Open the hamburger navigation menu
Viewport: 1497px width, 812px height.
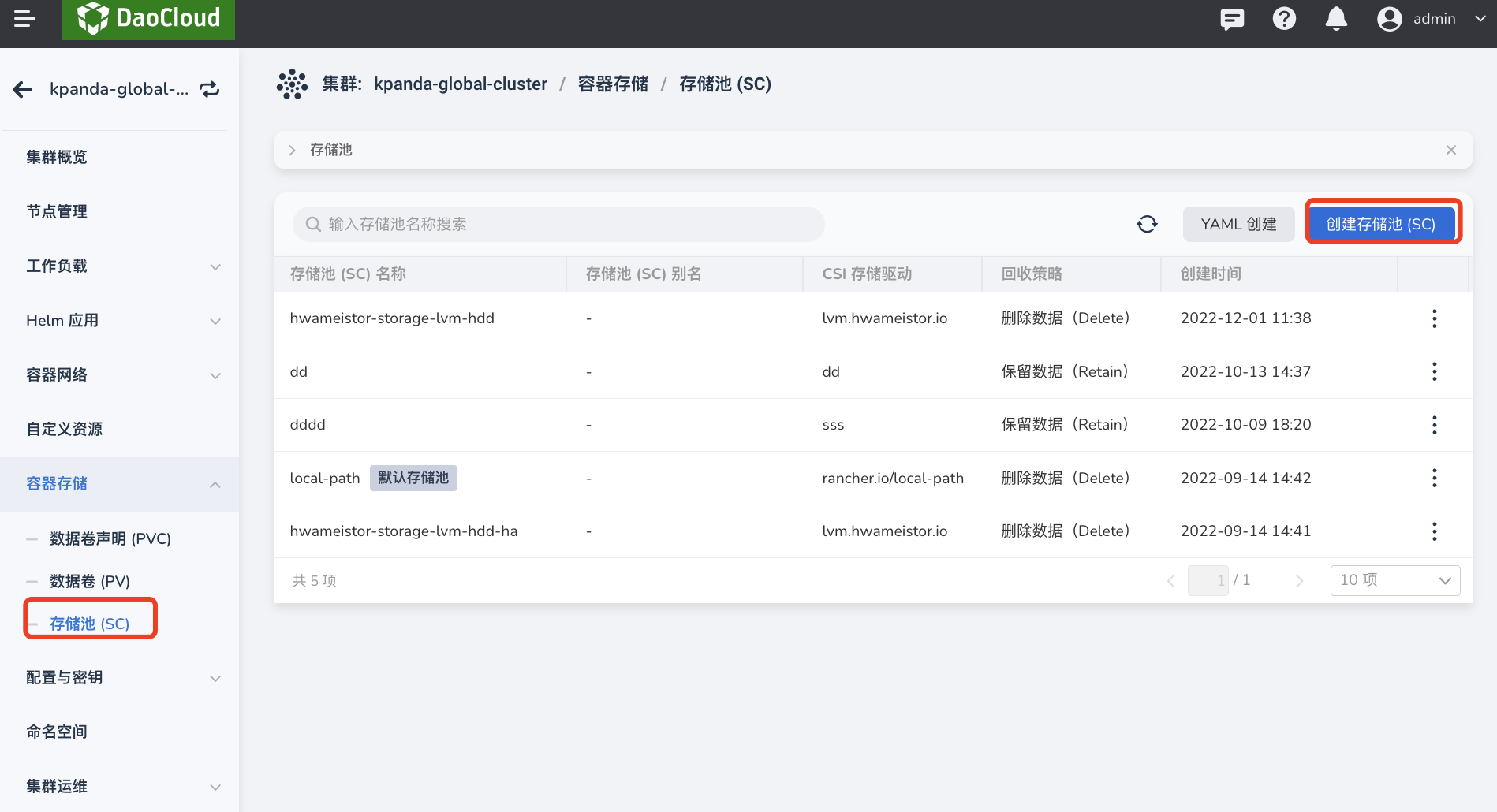24,18
